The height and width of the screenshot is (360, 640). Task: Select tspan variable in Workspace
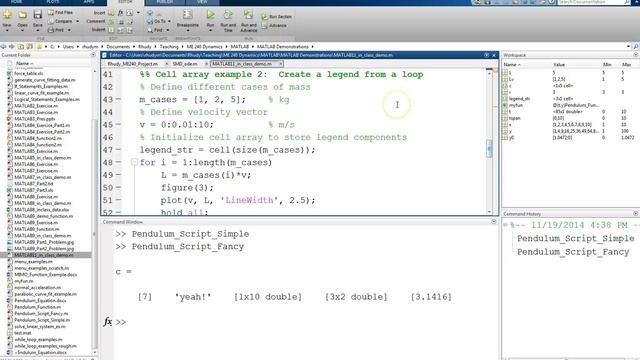point(515,118)
